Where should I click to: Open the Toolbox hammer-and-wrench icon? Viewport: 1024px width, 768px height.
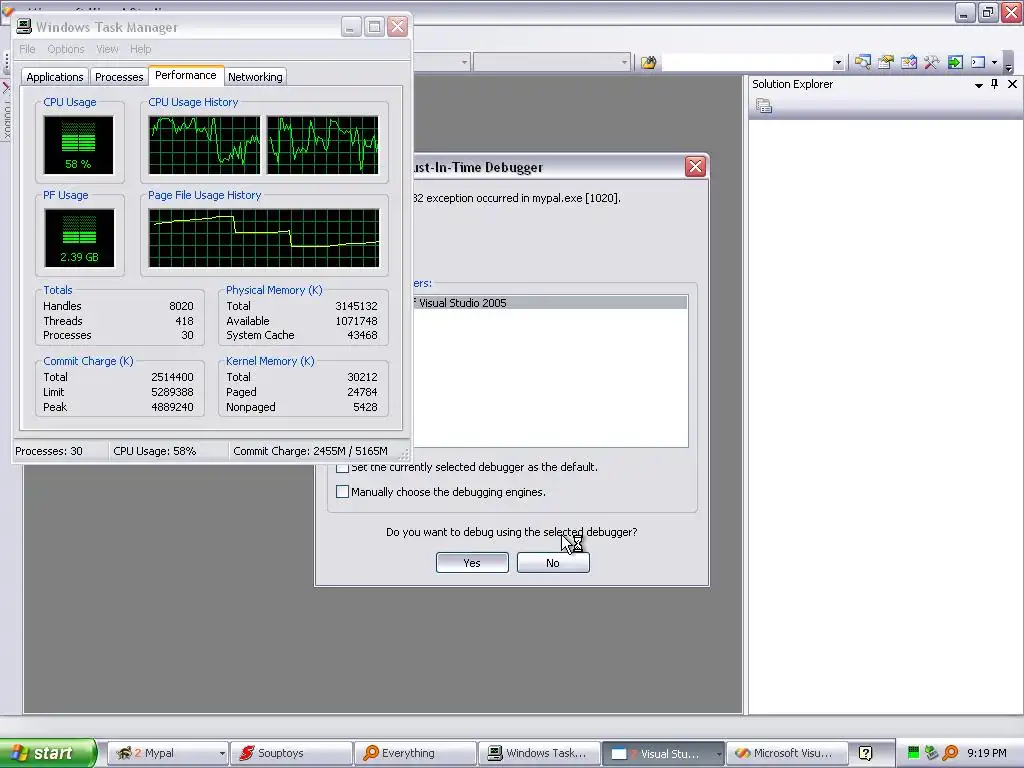(931, 63)
